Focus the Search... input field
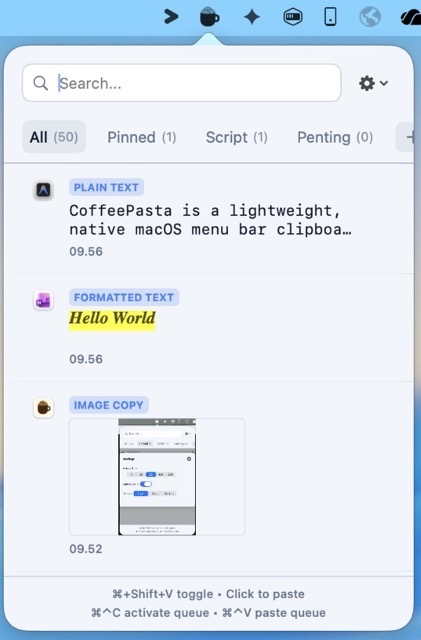Viewport: 421px width, 640px height. point(181,83)
